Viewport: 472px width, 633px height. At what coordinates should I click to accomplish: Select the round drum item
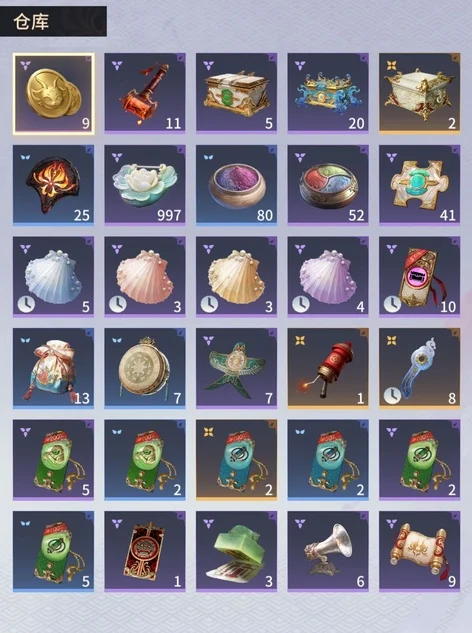[145, 368]
